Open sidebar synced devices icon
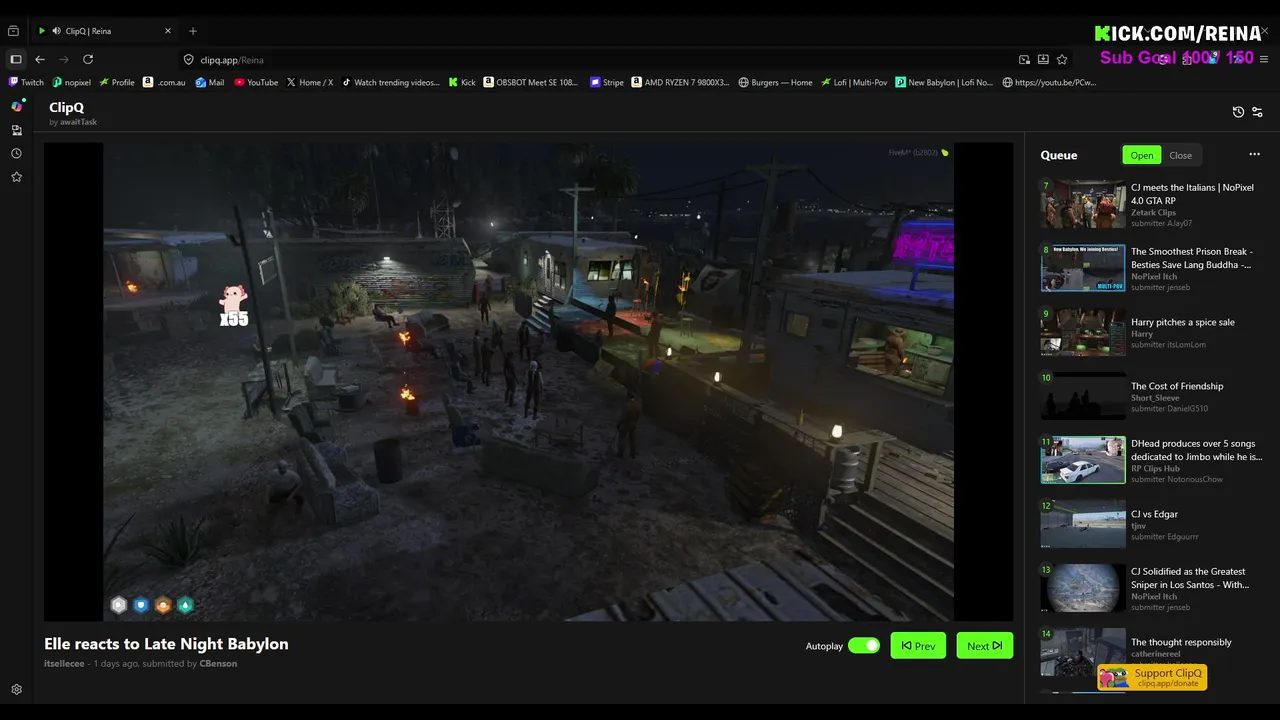This screenshot has width=1280, height=720. pos(16,130)
